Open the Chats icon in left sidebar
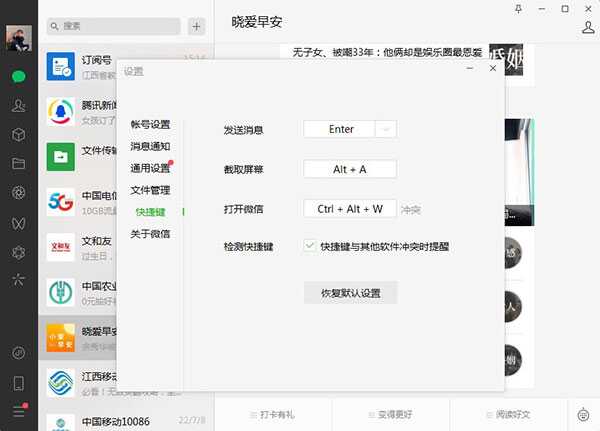The width and height of the screenshot is (600, 431). click(x=18, y=76)
